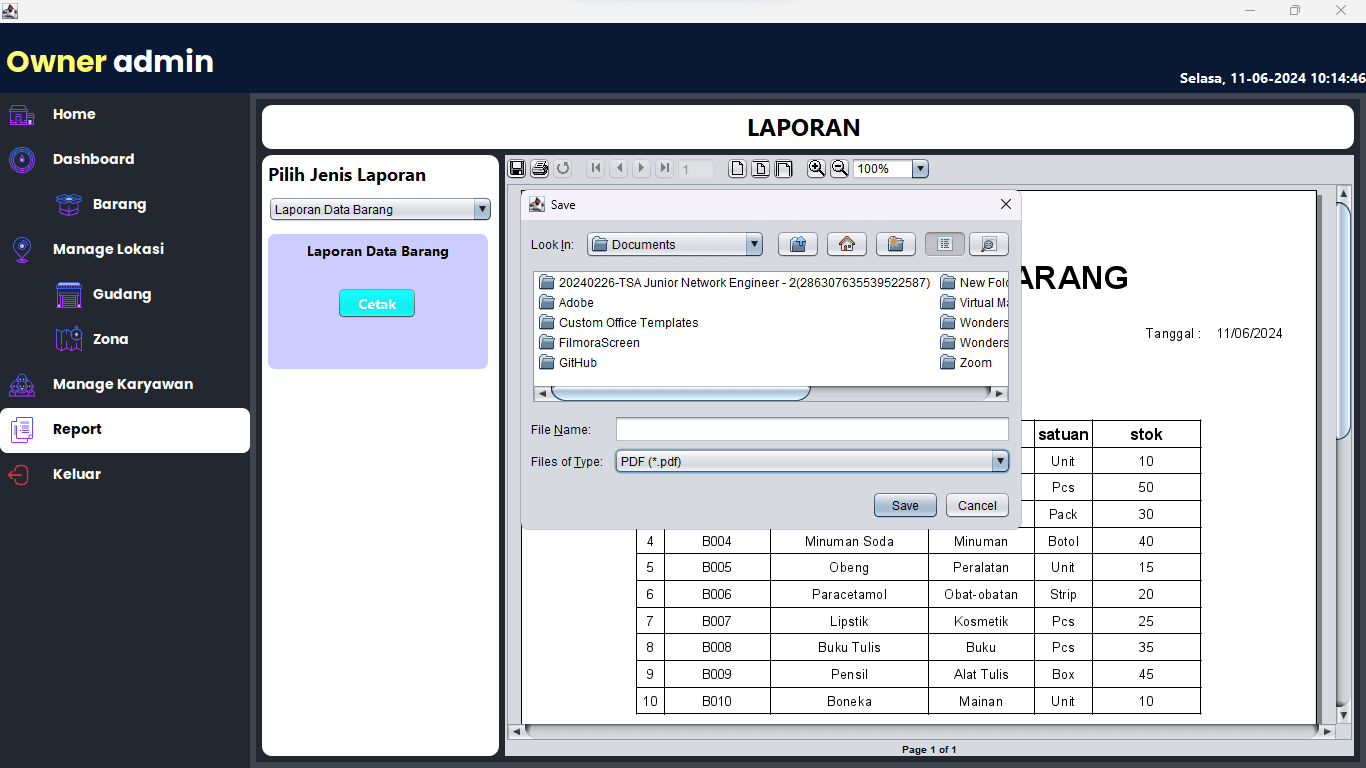1366x768 pixels.
Task: Zoom in on the report preview
Action: tap(816, 169)
